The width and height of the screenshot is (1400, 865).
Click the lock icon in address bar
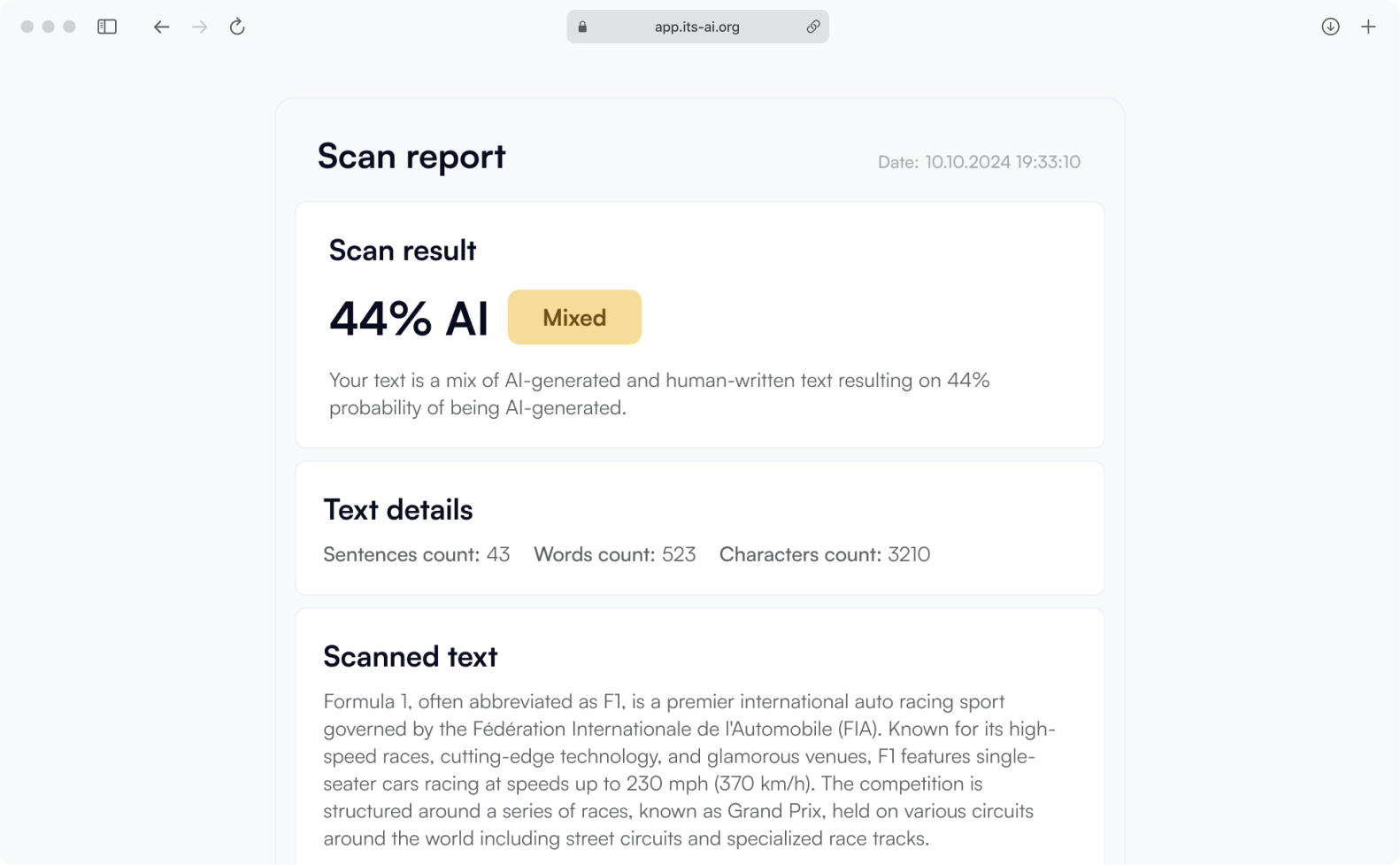tap(582, 27)
